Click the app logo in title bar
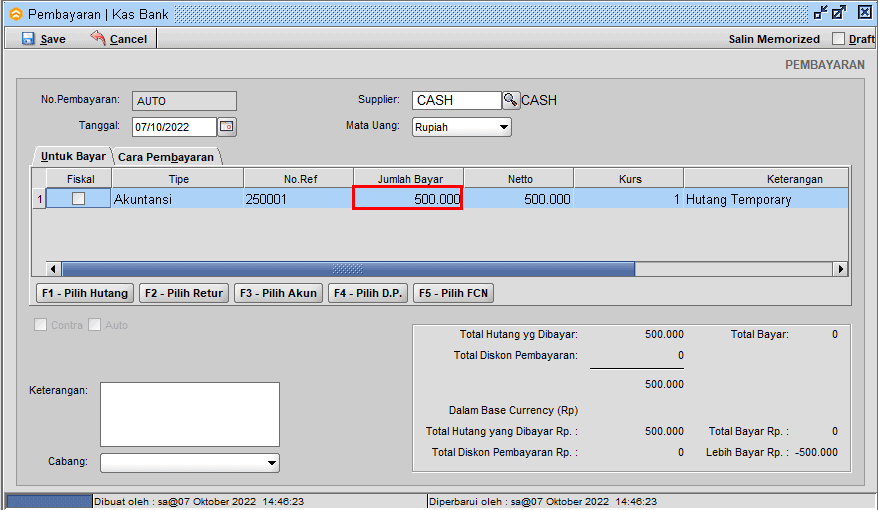 coord(15,14)
